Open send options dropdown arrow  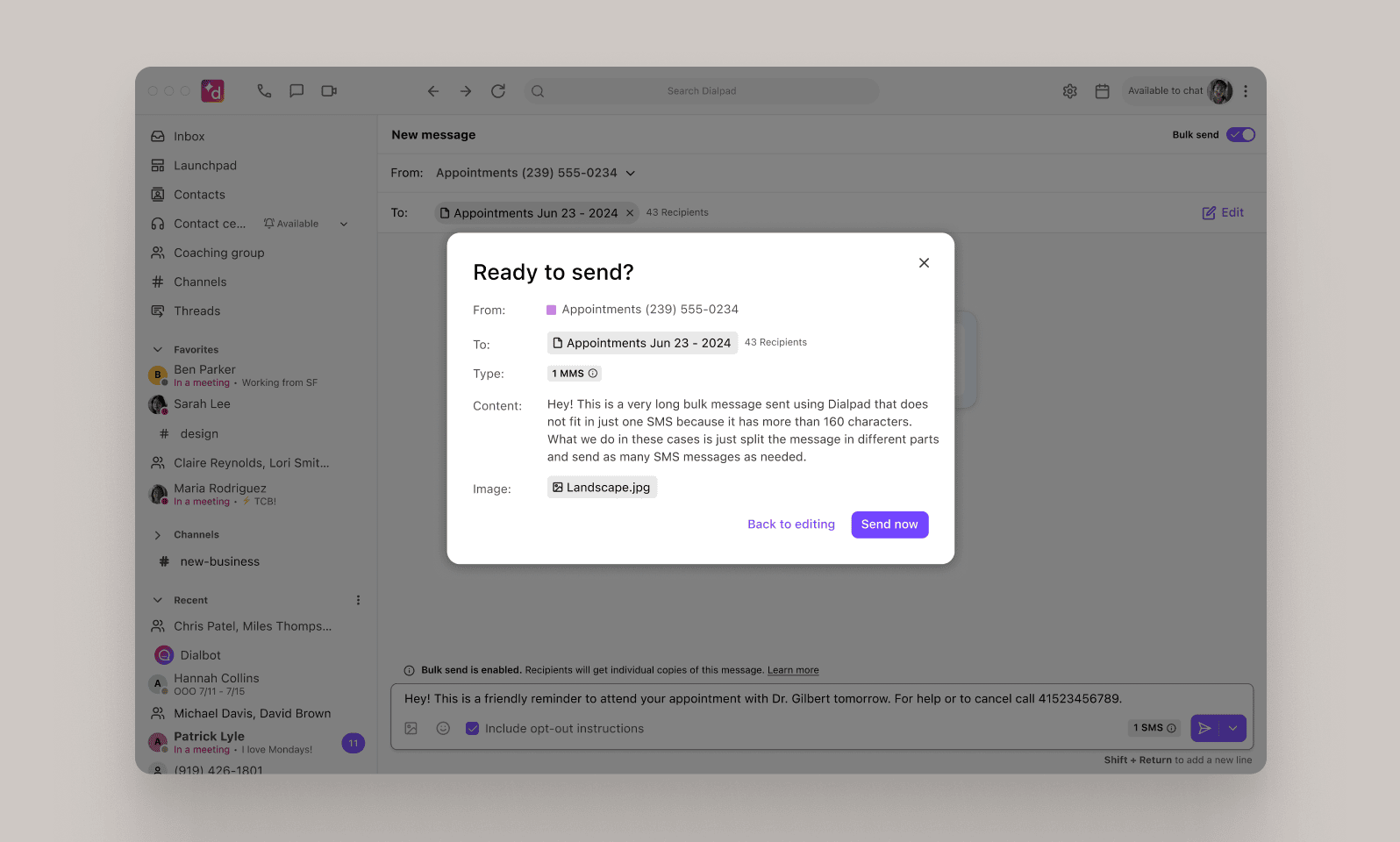(1232, 728)
